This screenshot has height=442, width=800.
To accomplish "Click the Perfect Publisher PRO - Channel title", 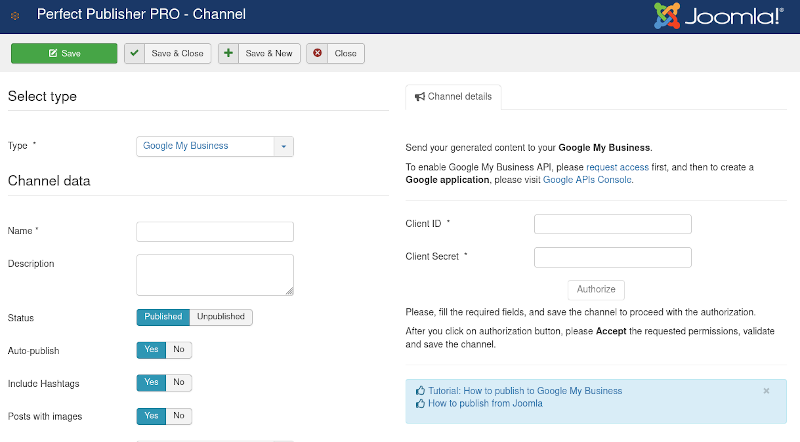I will (141, 14).
